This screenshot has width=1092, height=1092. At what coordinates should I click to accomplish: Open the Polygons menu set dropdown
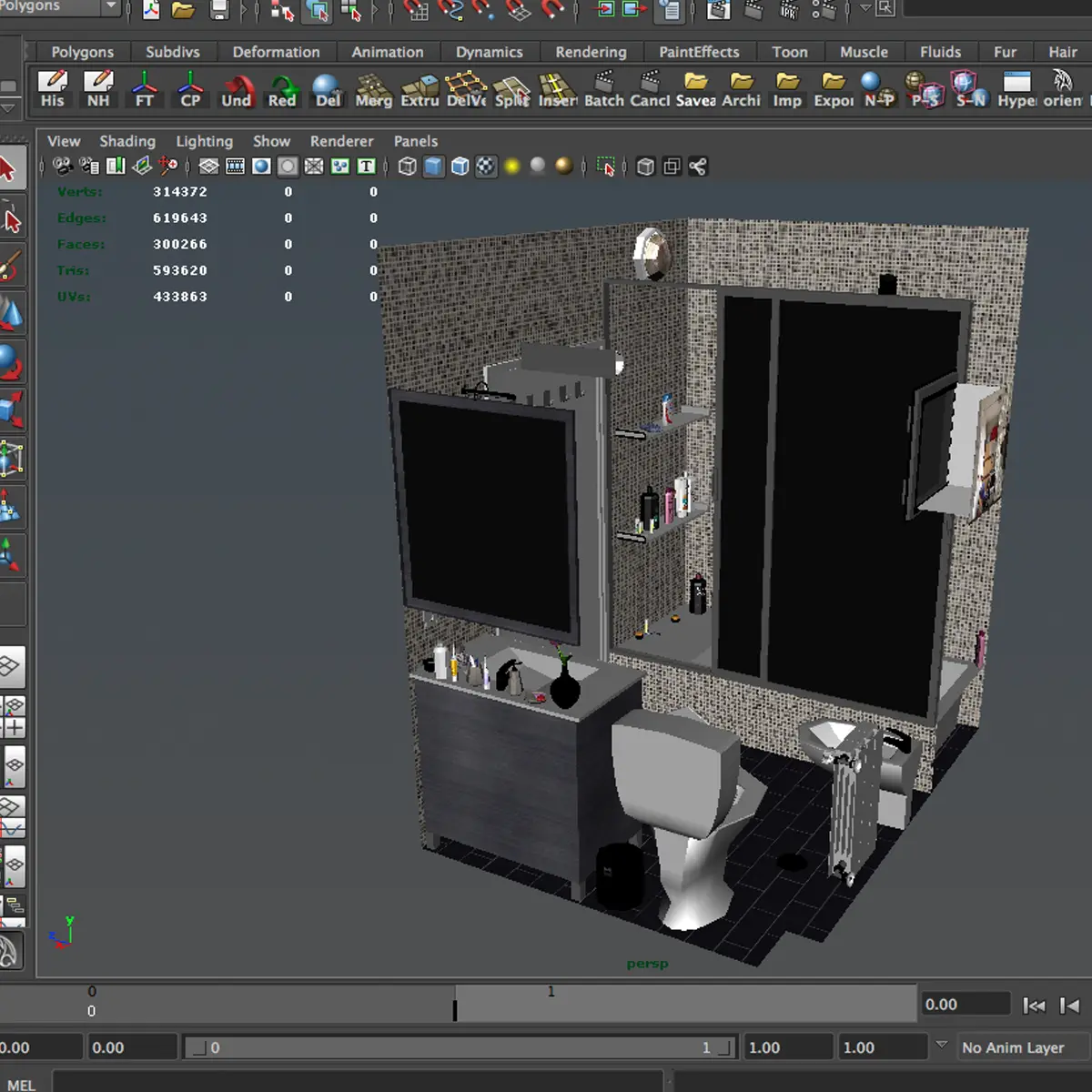click(110, 7)
